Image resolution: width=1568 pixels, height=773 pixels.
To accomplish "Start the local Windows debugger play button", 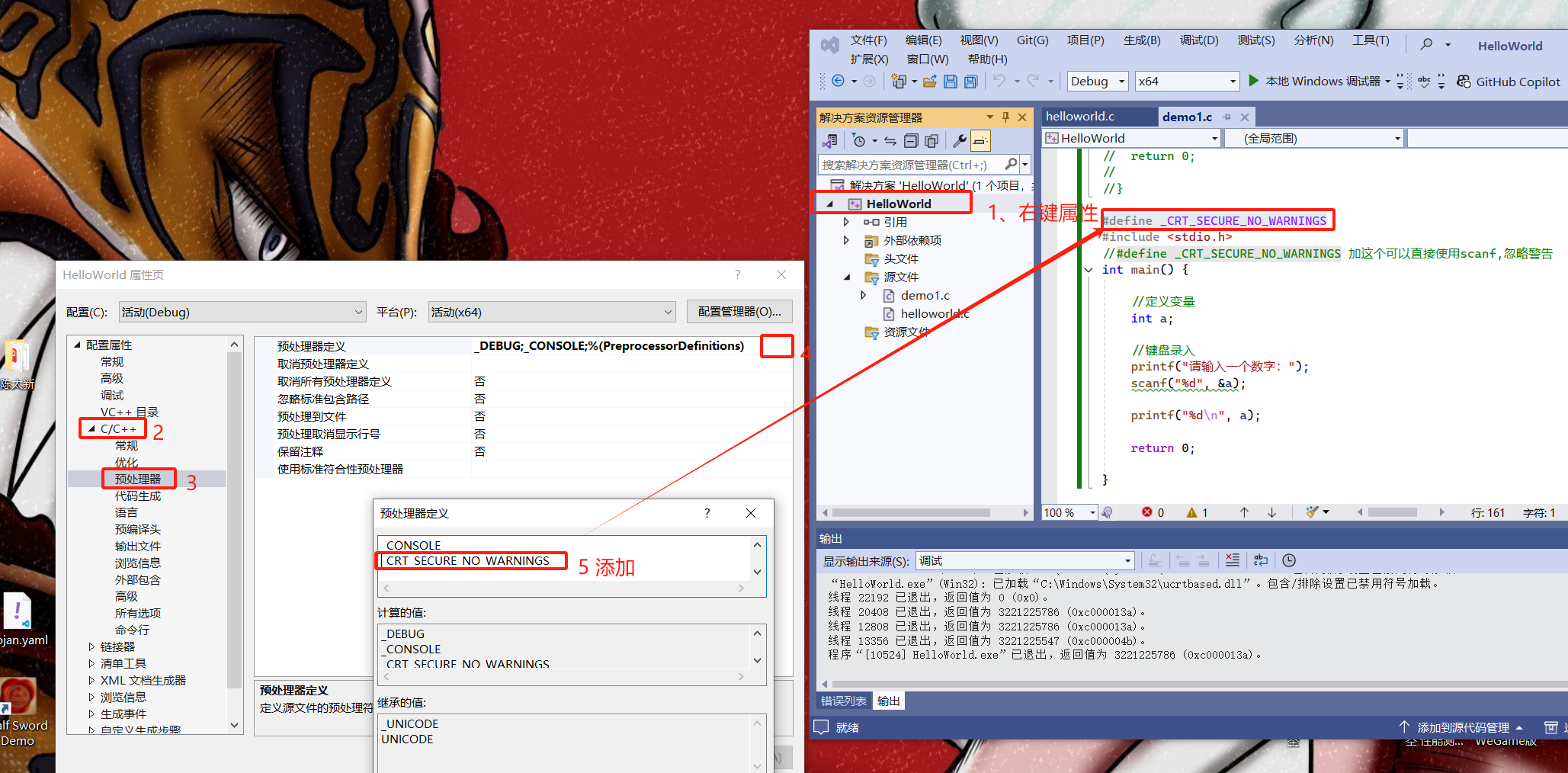I will click(1253, 81).
